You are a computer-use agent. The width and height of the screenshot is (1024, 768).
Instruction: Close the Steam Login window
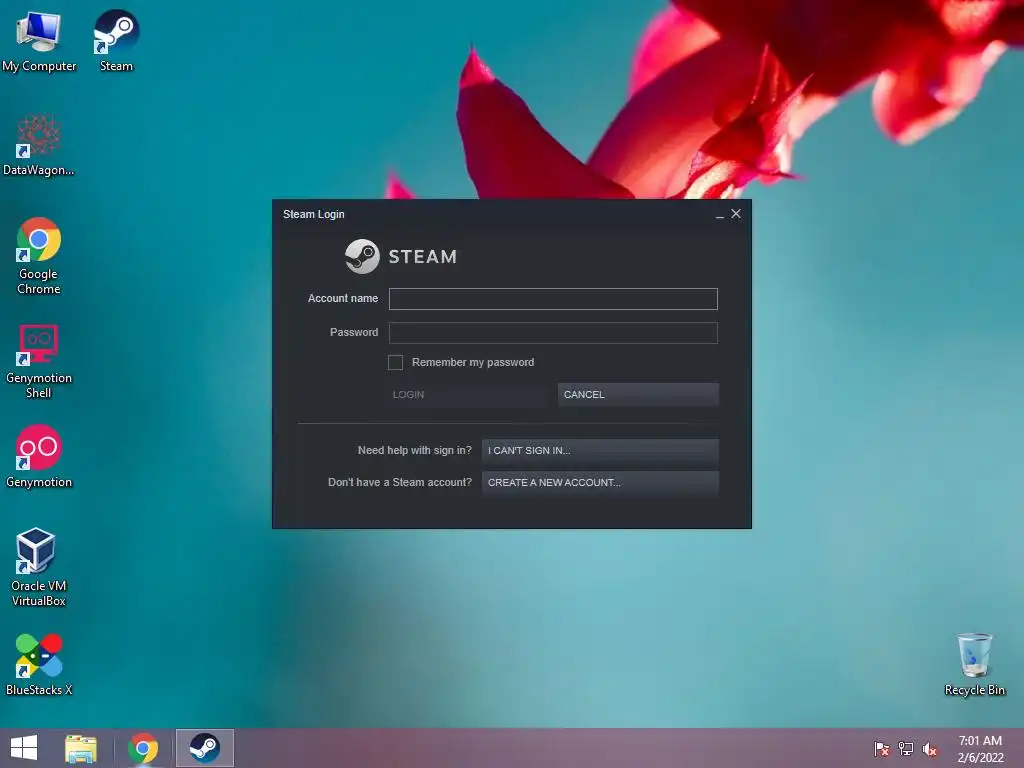point(736,214)
